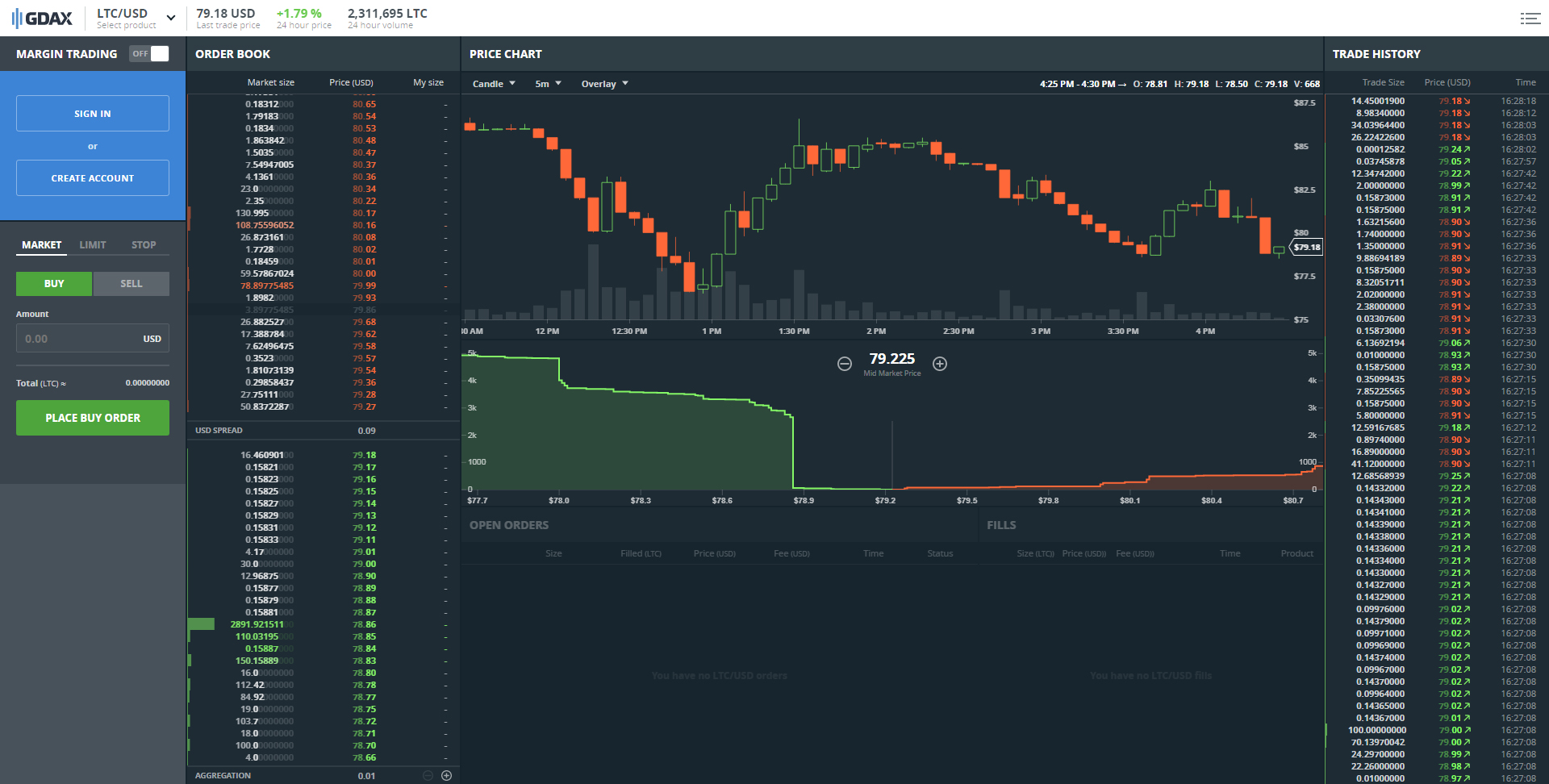Image resolution: width=1549 pixels, height=784 pixels.
Task: Open the 5m interval dropdown
Action: (x=548, y=84)
